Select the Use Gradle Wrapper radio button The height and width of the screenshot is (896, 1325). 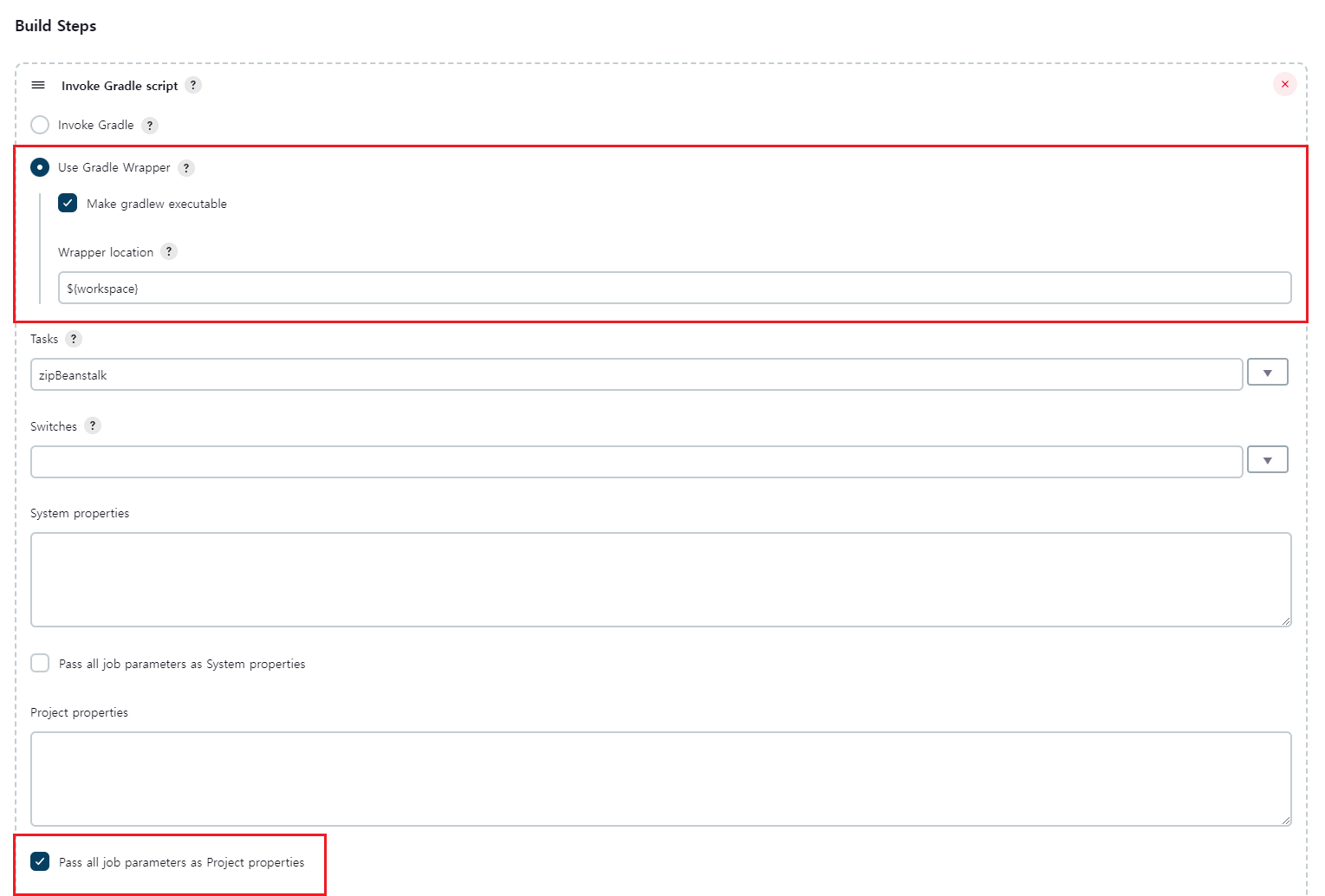click(40, 166)
